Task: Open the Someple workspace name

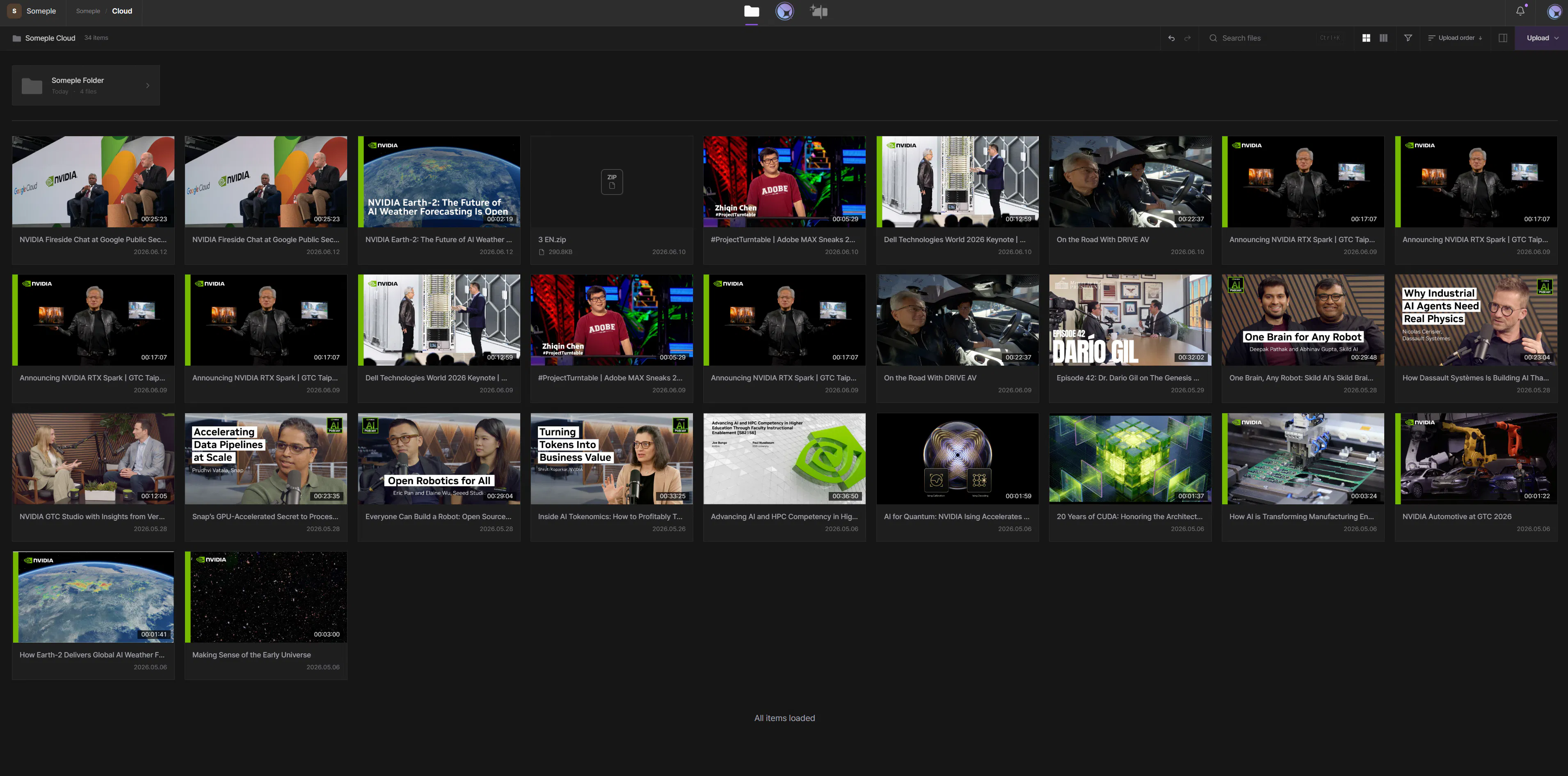Action: pos(41,11)
